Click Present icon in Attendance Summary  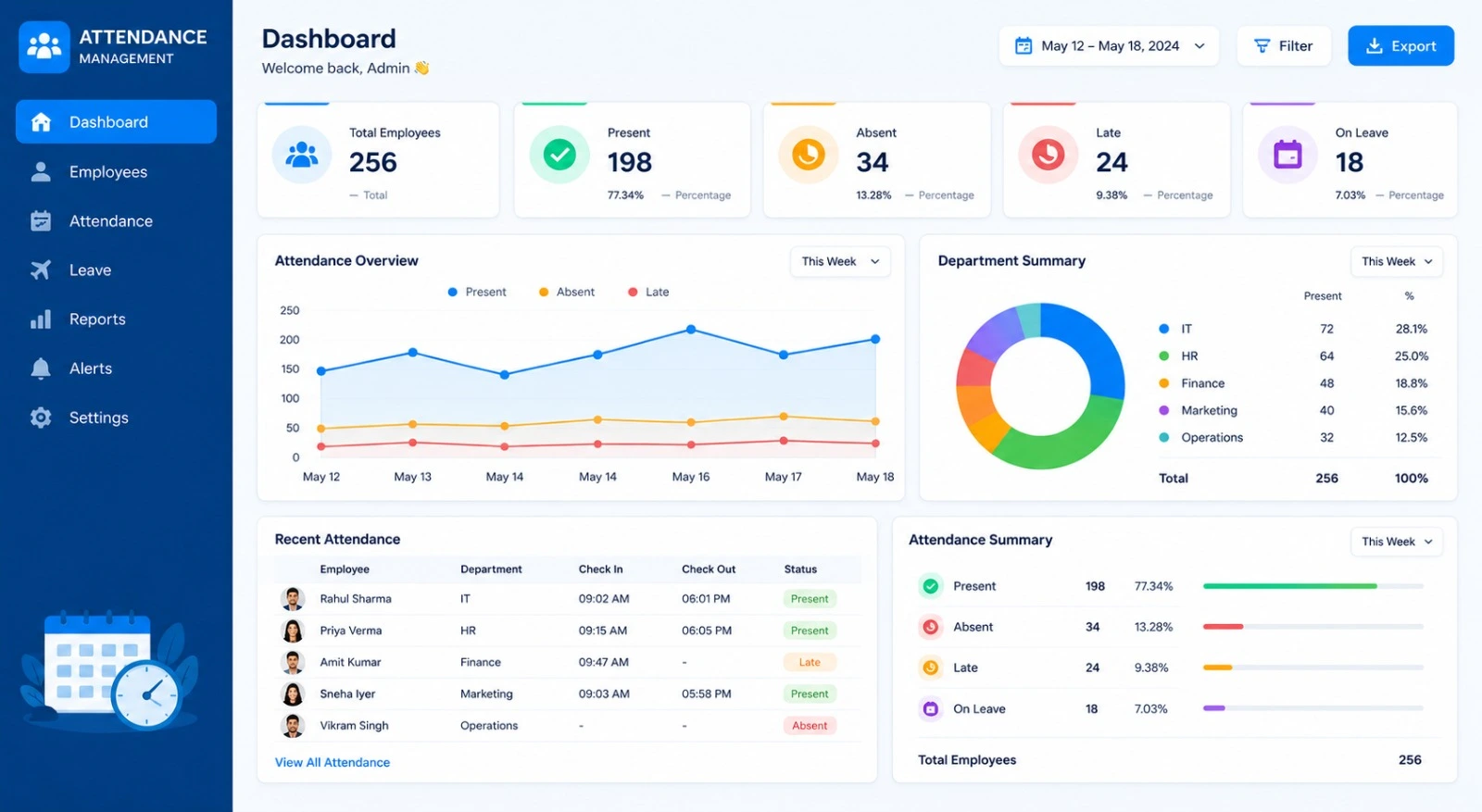tap(931, 586)
